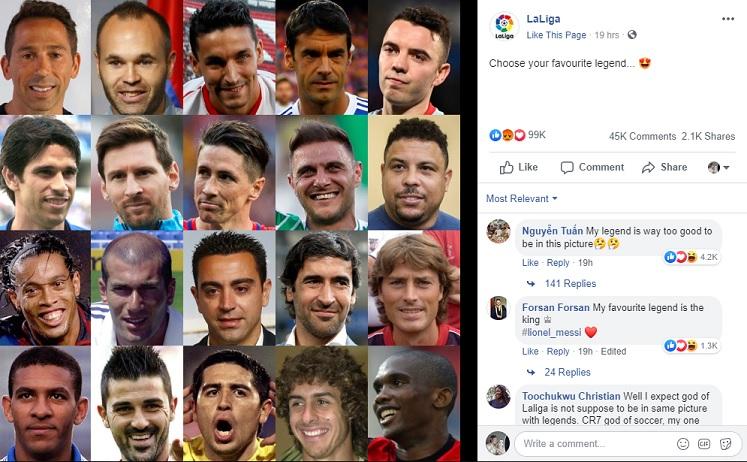Open the post options three-dots menu
Viewport: 747px width, 462px height.
(727, 19)
